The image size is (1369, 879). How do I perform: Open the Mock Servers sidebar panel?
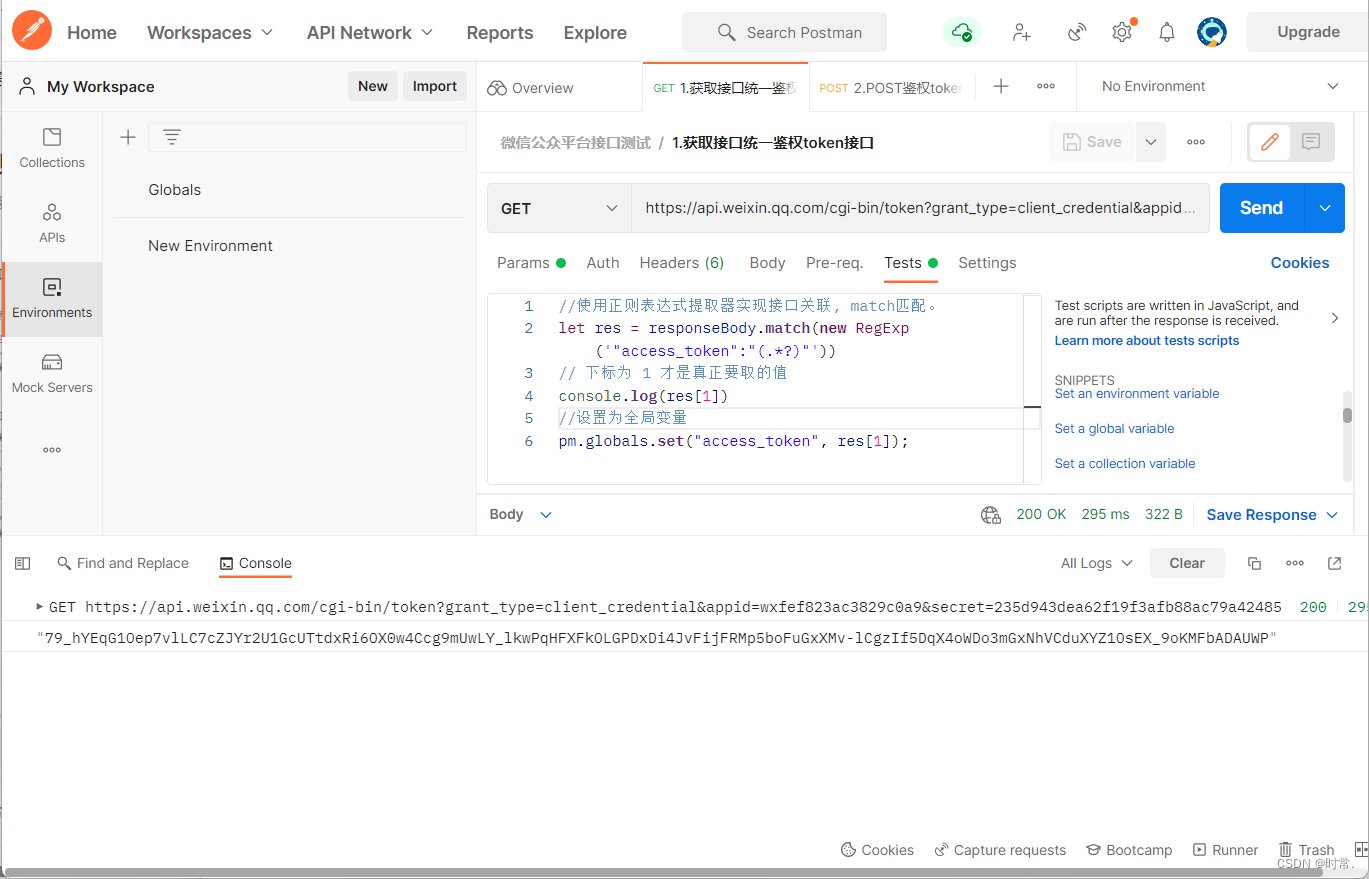[52, 373]
